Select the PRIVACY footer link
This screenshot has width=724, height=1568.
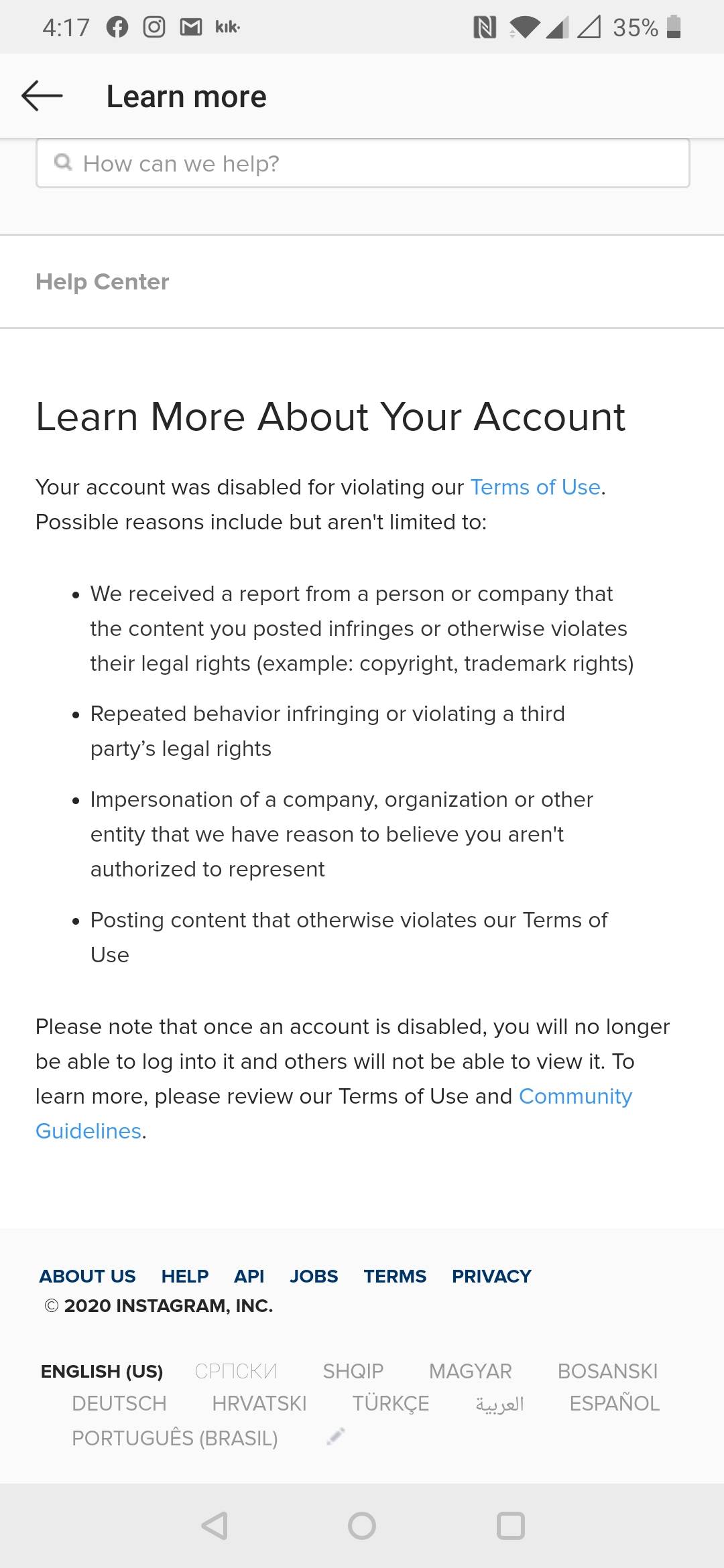pyautogui.click(x=491, y=1276)
